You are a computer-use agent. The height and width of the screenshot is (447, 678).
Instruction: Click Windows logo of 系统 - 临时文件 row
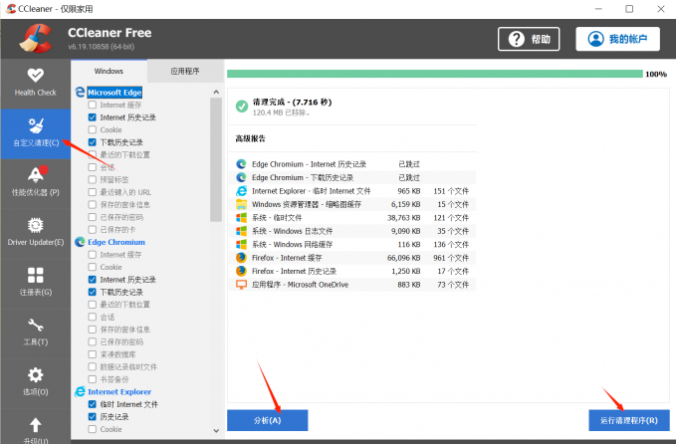(x=241, y=218)
